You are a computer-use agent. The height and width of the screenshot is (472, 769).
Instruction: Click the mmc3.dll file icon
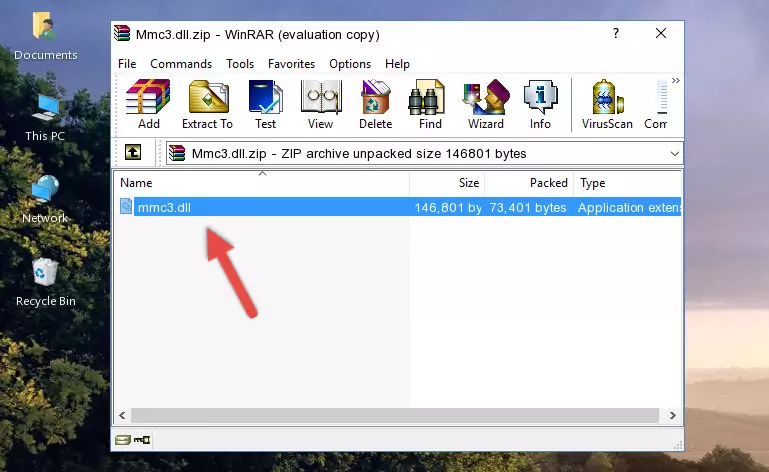coord(126,207)
